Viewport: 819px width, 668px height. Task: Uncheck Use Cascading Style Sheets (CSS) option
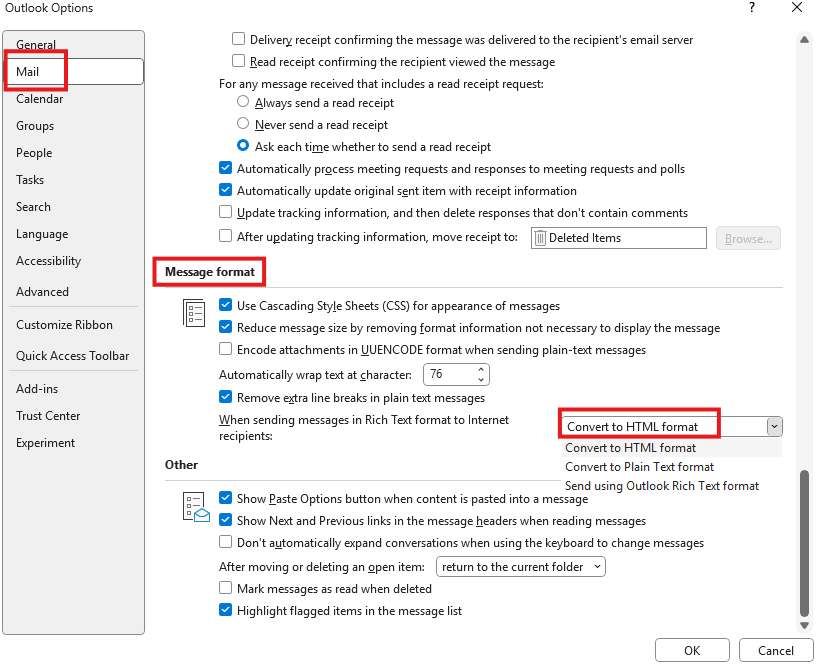[x=226, y=305]
